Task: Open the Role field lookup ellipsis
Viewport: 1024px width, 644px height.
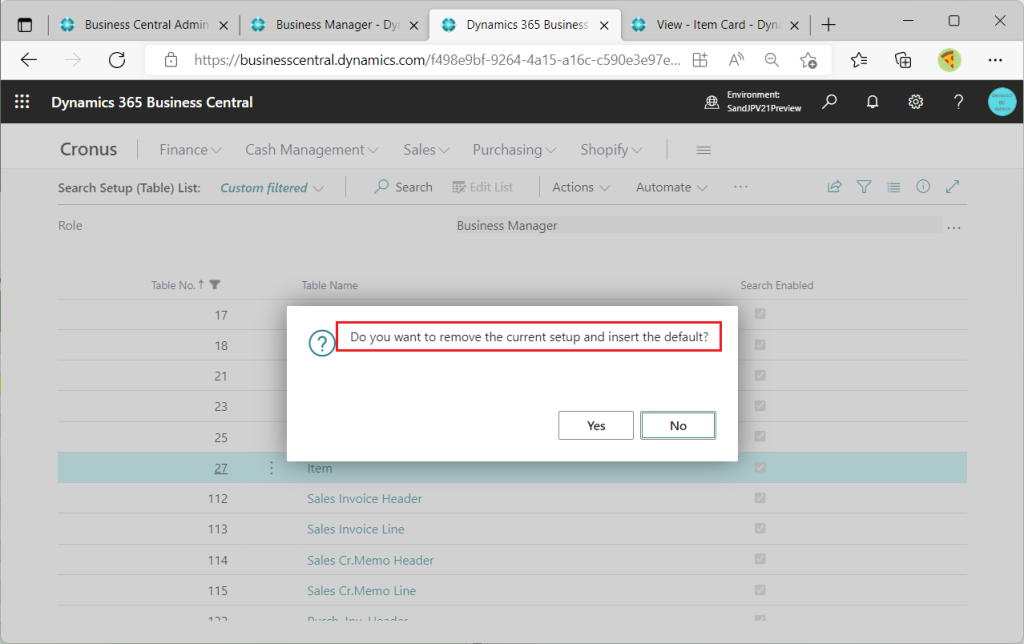Action: click(x=953, y=227)
